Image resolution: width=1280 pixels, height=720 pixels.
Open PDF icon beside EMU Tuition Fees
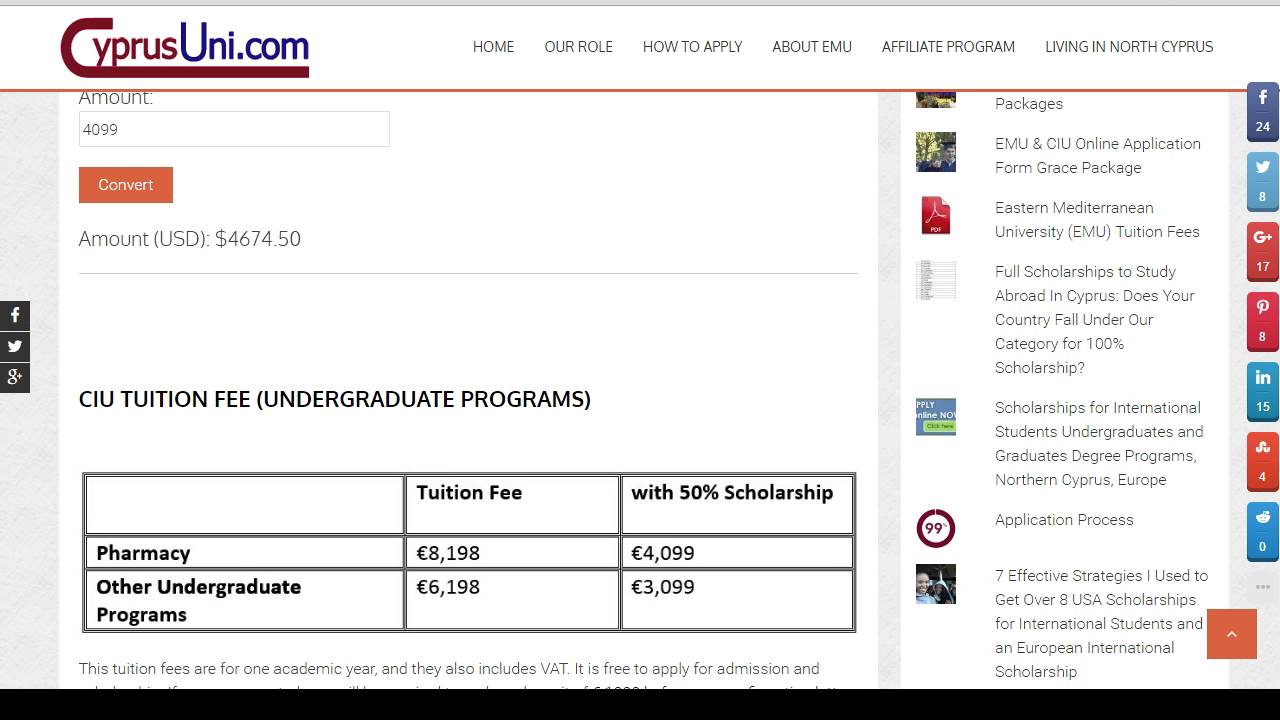click(x=936, y=216)
